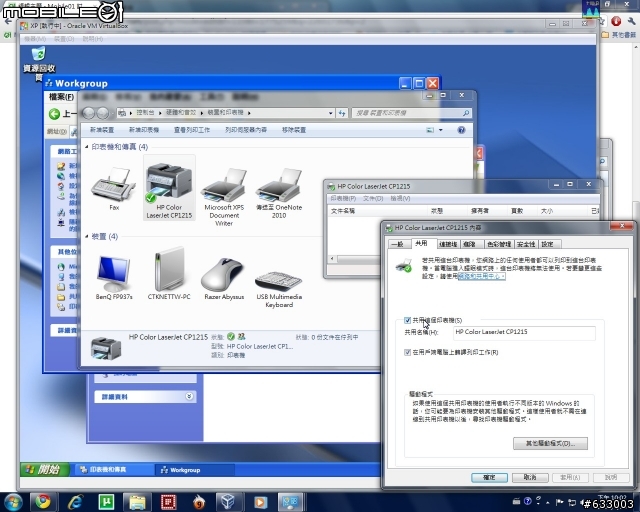
Task: Click See what's printing in toolbar
Action: click(191, 130)
